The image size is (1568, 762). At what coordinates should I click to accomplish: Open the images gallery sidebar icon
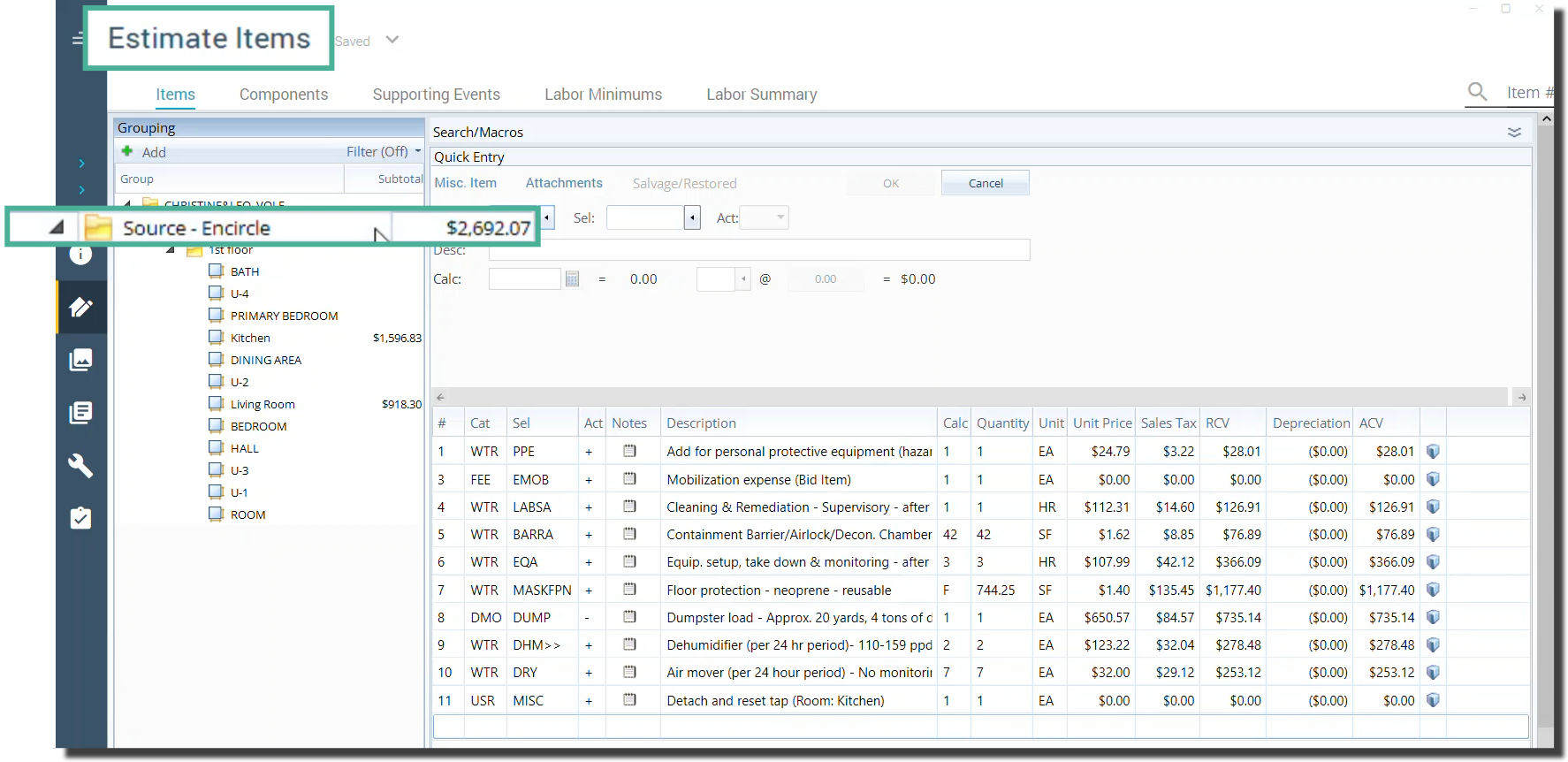pos(80,360)
